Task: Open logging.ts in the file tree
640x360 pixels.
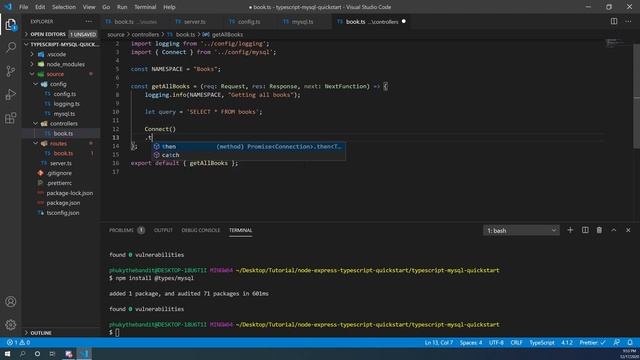Action: [x=67, y=104]
